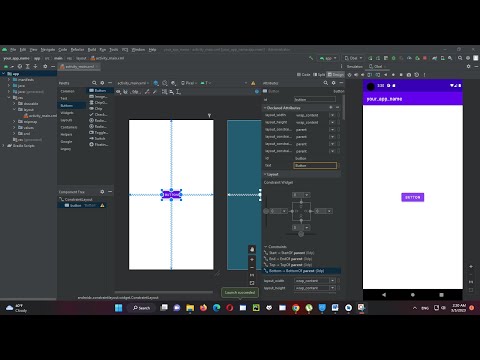This screenshot has height=360, width=480.
Task: Click the design surface layers icon
Action: pos(156,83)
